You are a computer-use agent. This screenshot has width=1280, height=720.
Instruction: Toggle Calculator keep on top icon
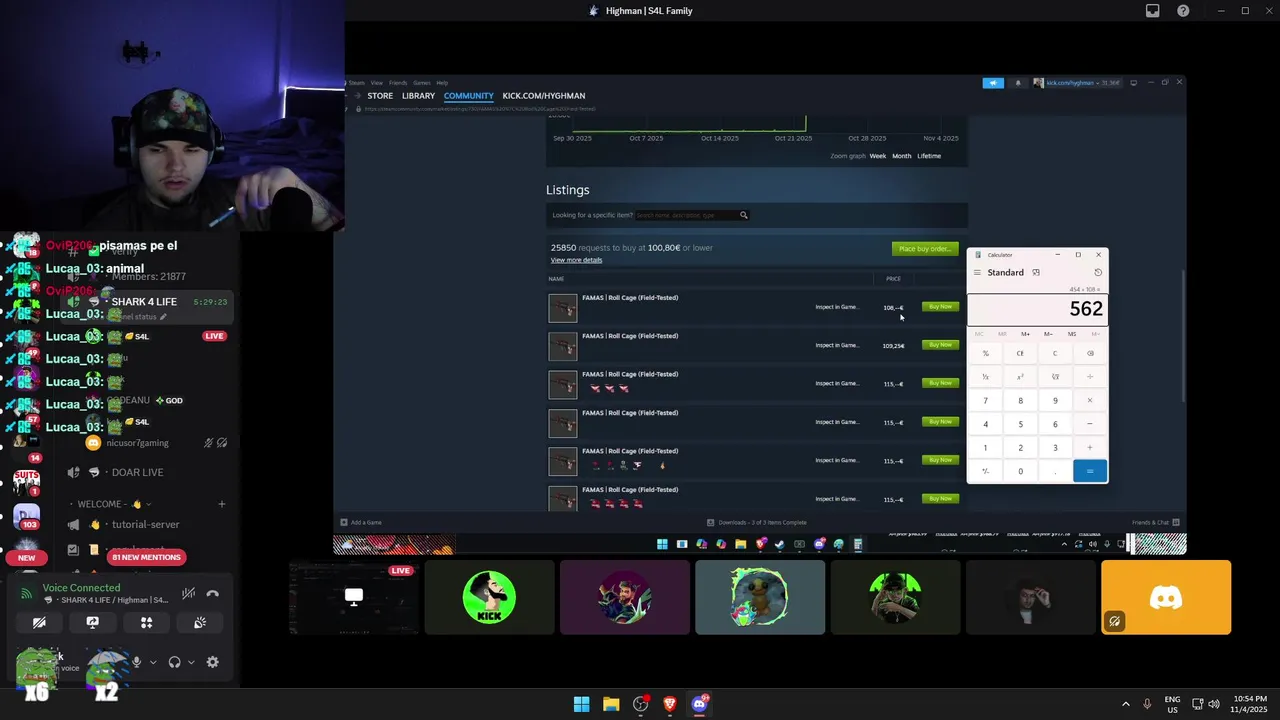pyautogui.click(x=1036, y=273)
